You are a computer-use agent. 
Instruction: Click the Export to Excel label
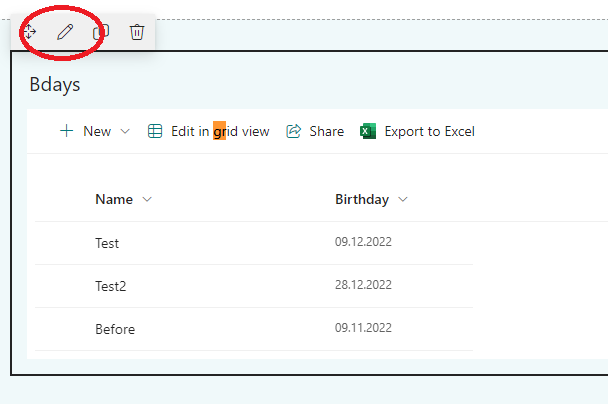coord(429,131)
